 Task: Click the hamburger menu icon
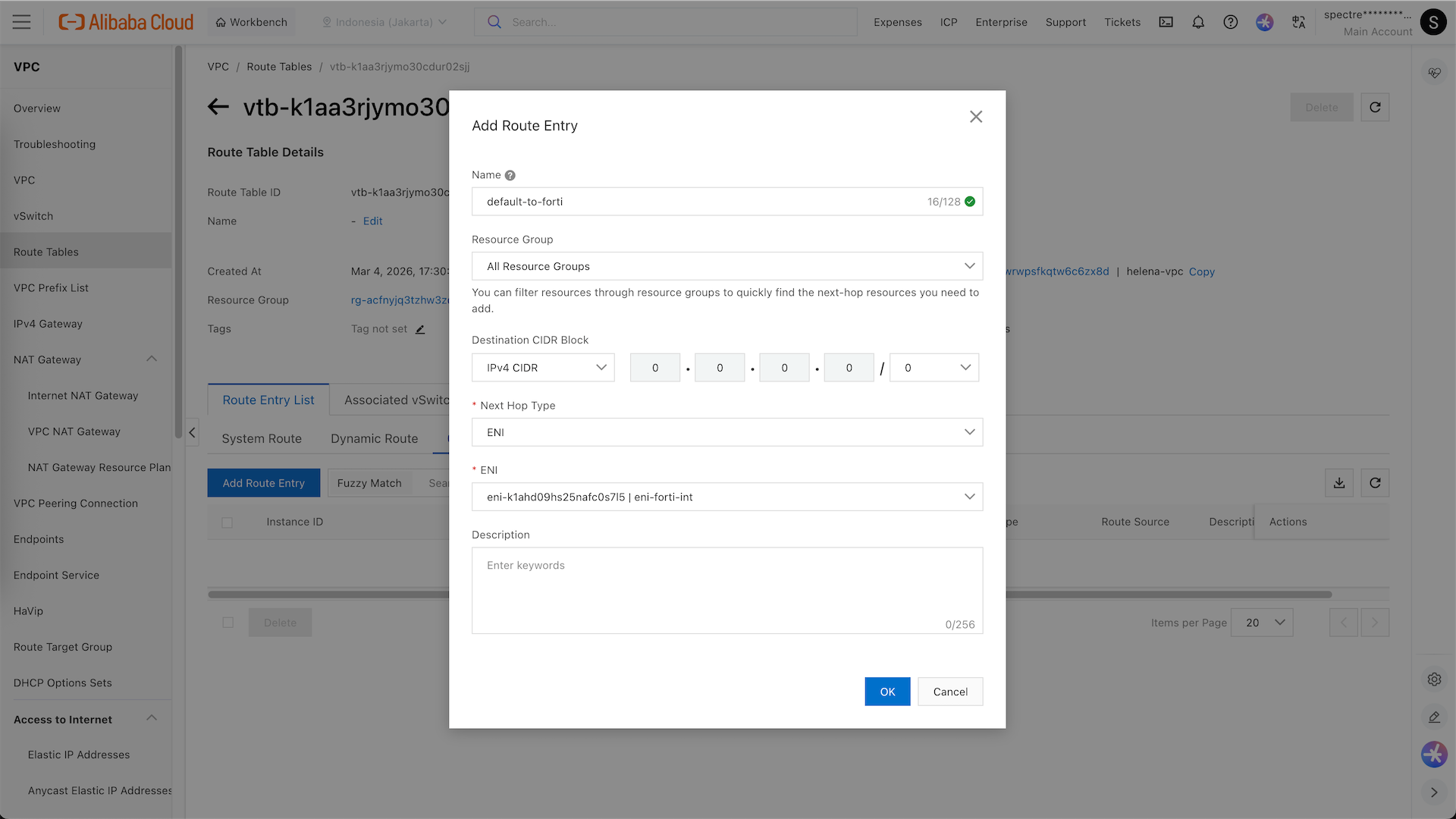click(x=22, y=22)
